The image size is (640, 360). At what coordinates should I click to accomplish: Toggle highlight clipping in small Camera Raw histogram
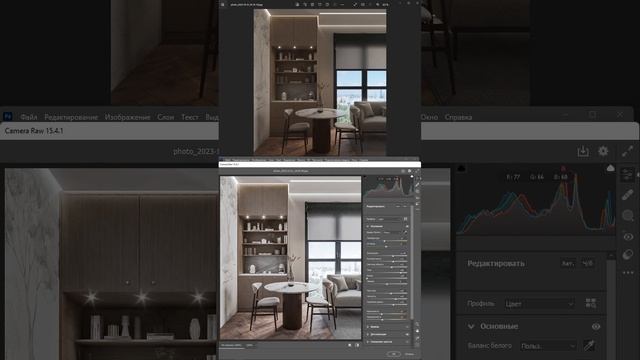click(x=412, y=176)
